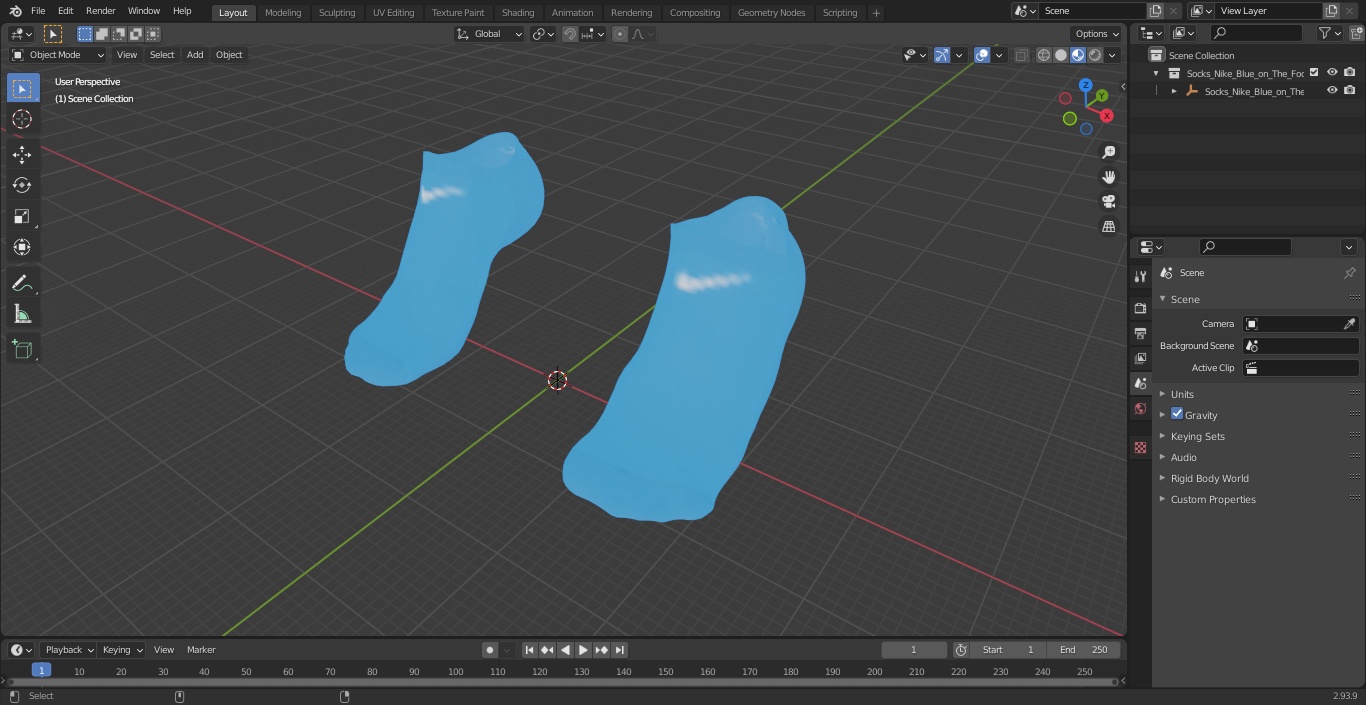Open the viewport Add menu

point(195,55)
